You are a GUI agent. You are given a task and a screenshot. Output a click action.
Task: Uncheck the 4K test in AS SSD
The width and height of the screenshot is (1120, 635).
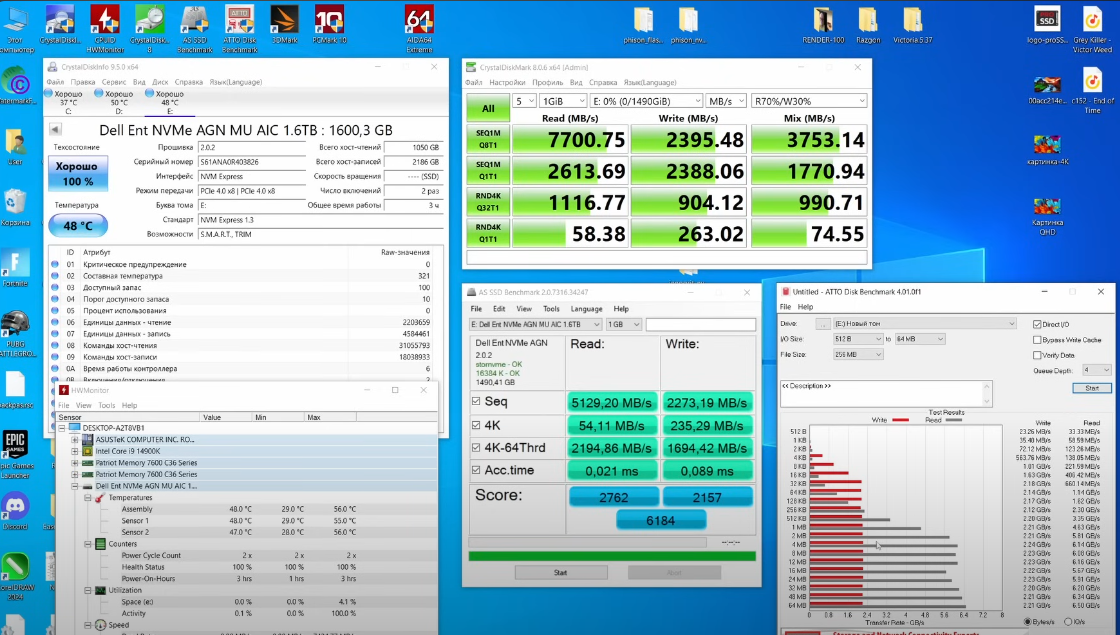coord(476,425)
